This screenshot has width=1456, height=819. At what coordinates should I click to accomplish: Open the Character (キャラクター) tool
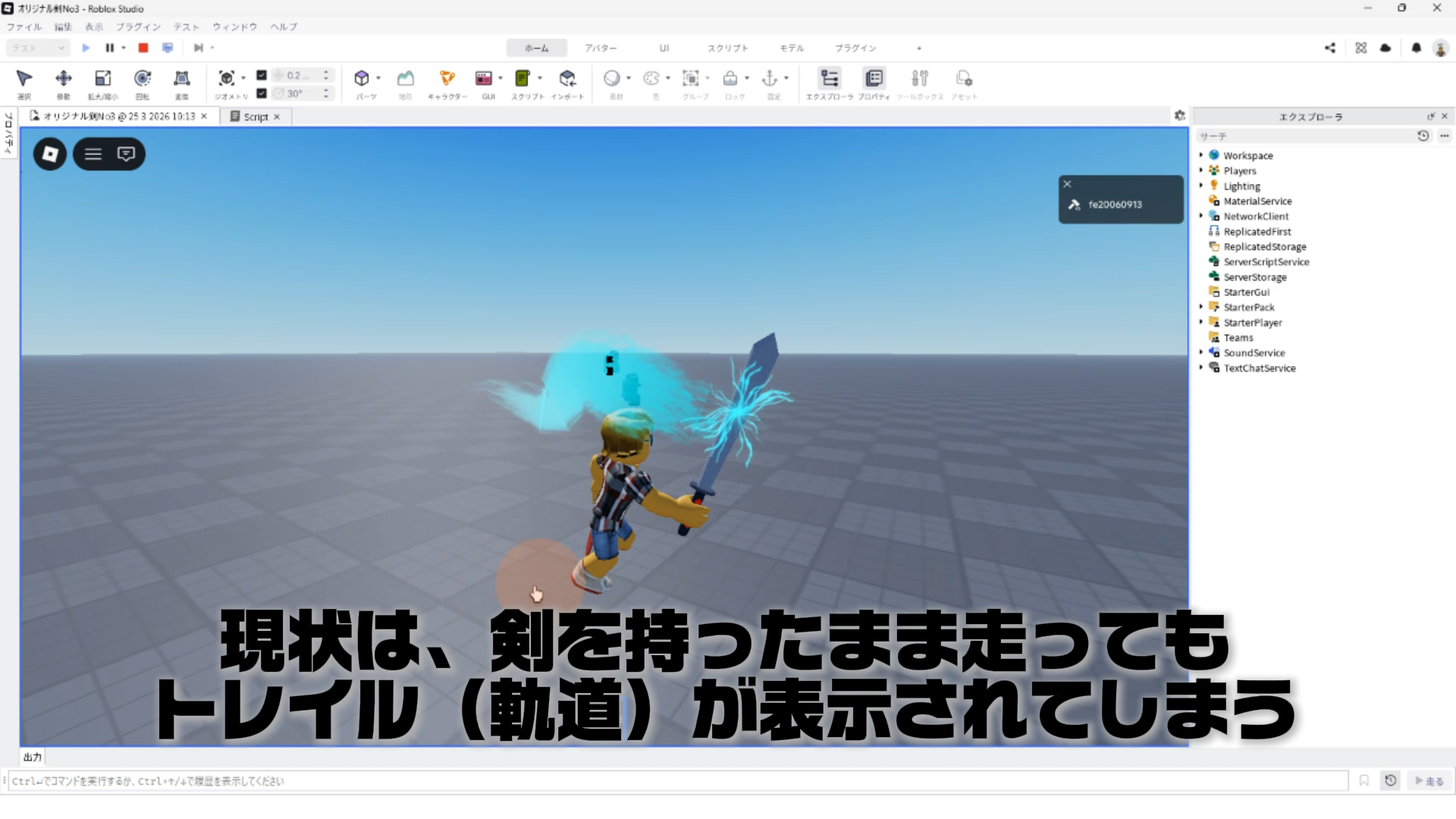pos(447,79)
